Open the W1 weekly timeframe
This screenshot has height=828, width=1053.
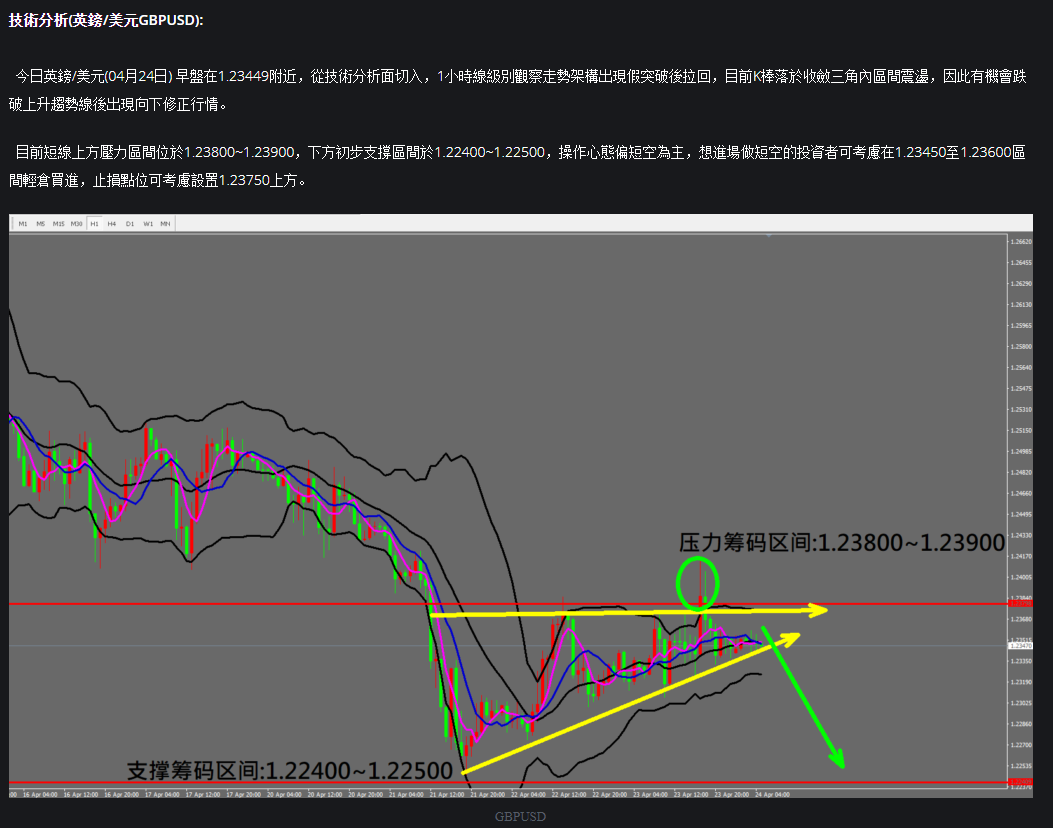tap(148, 224)
